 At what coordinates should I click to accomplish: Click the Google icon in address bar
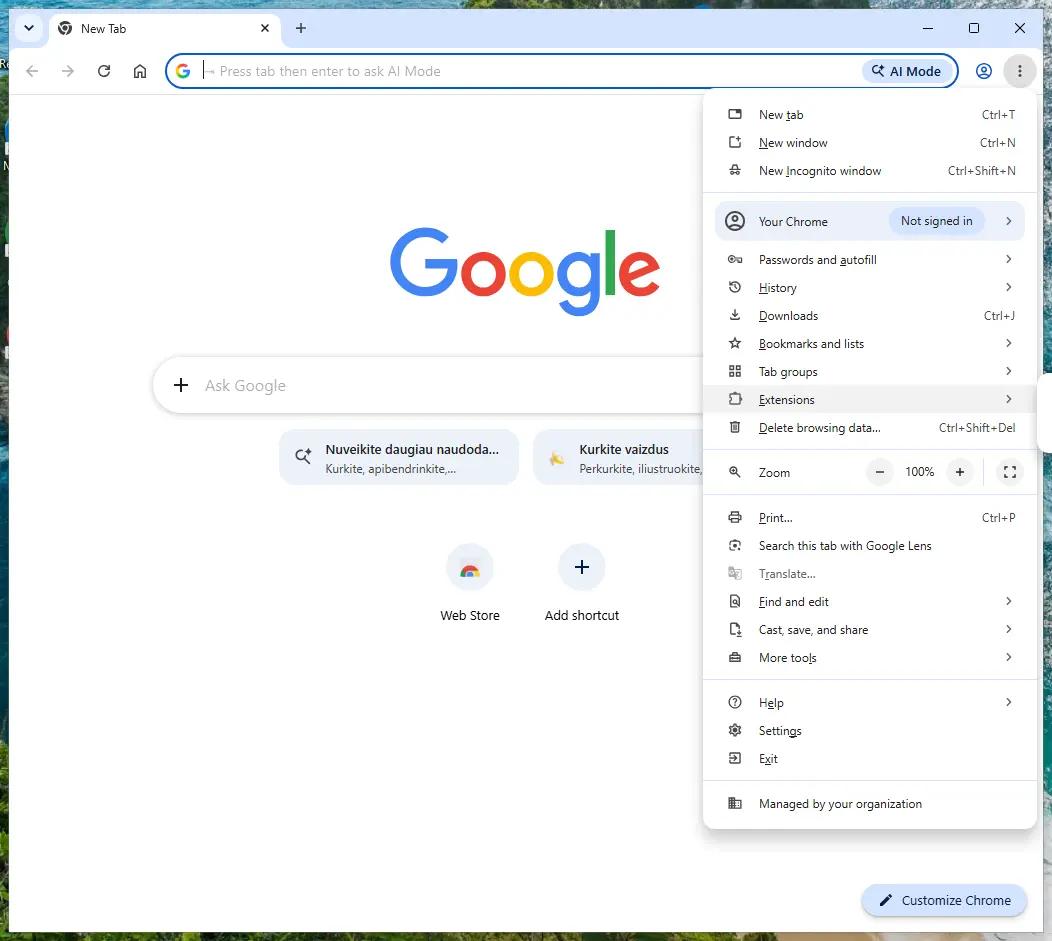point(183,70)
